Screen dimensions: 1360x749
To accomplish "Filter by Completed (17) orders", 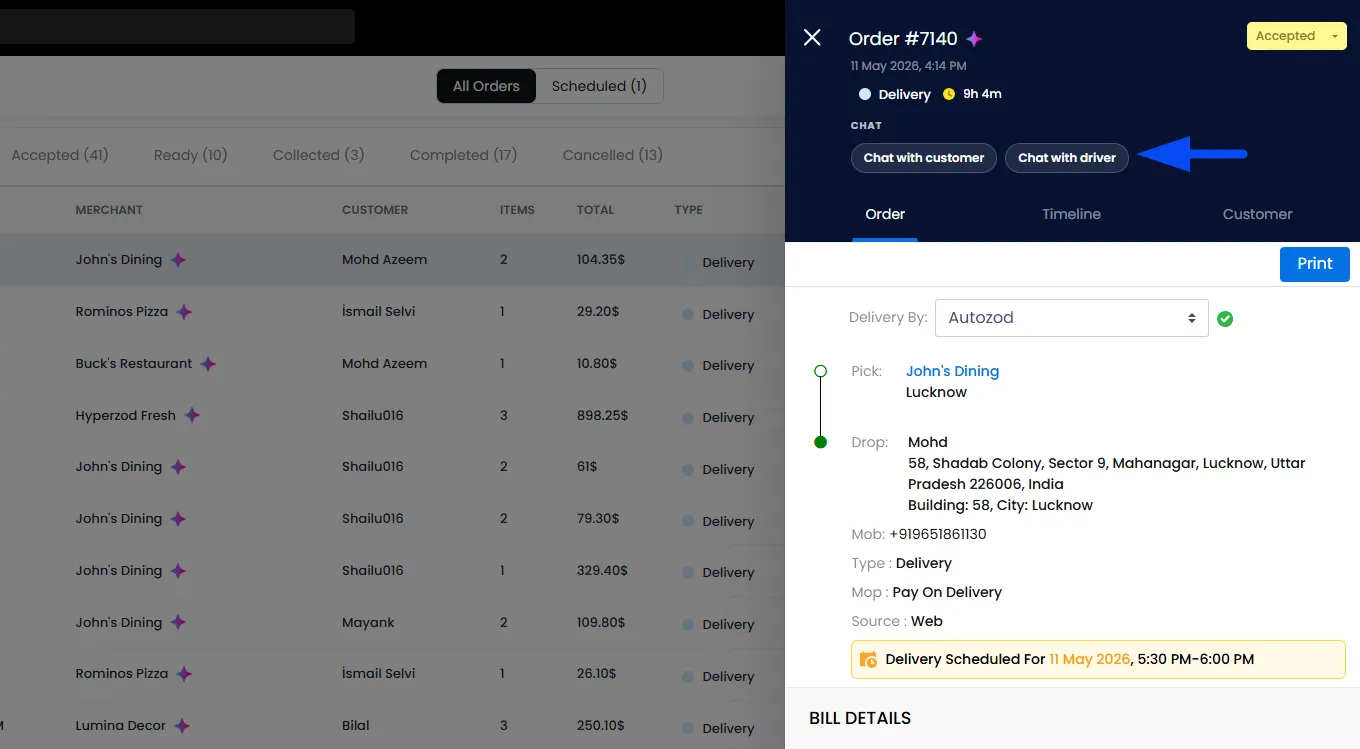I will (x=463, y=155).
